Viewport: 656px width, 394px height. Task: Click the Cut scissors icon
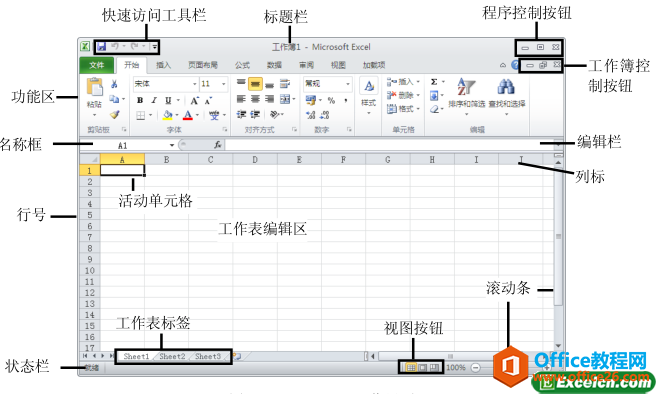point(114,84)
